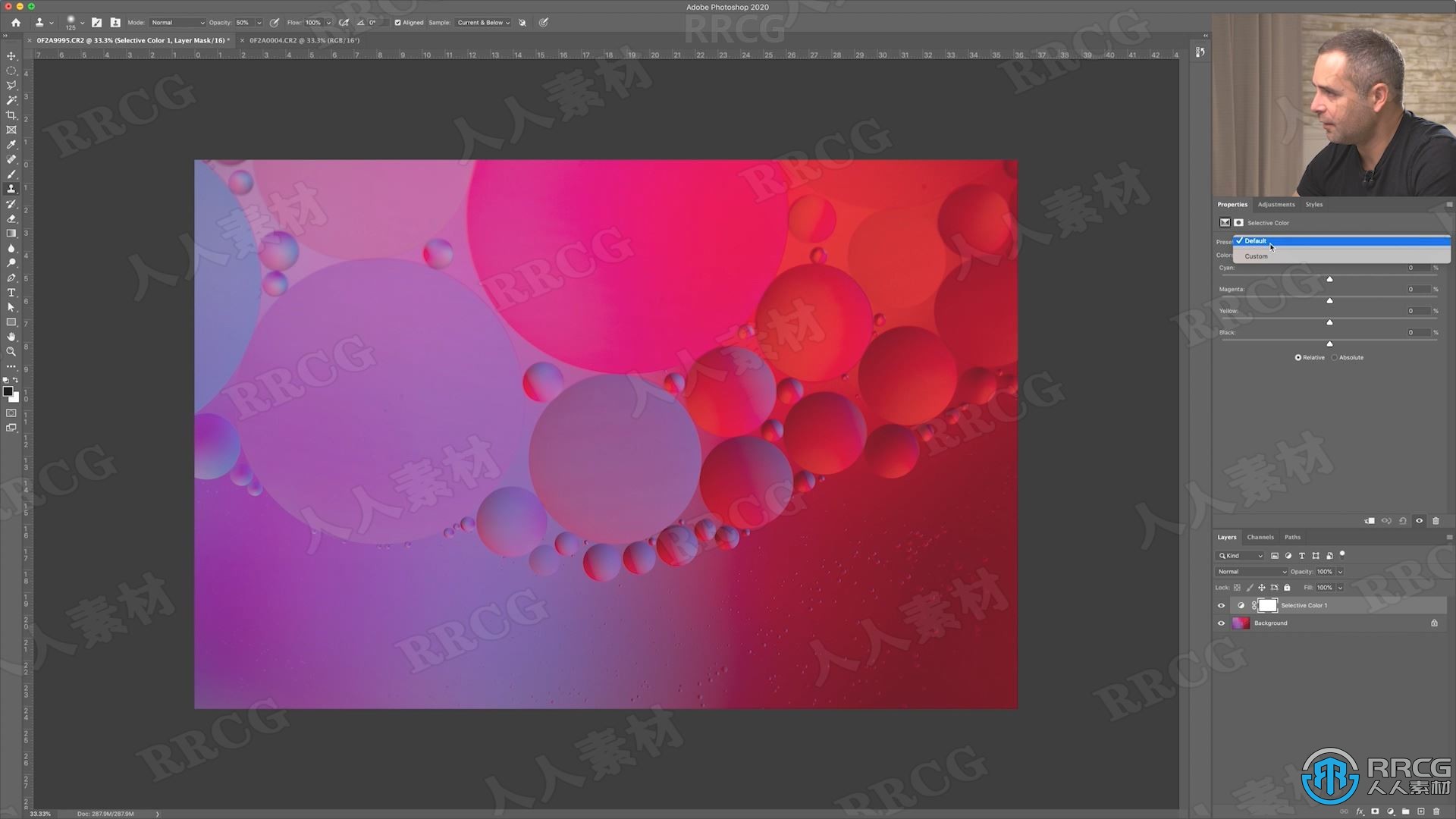Switch to the Channels tab
1456x819 pixels.
1259,537
